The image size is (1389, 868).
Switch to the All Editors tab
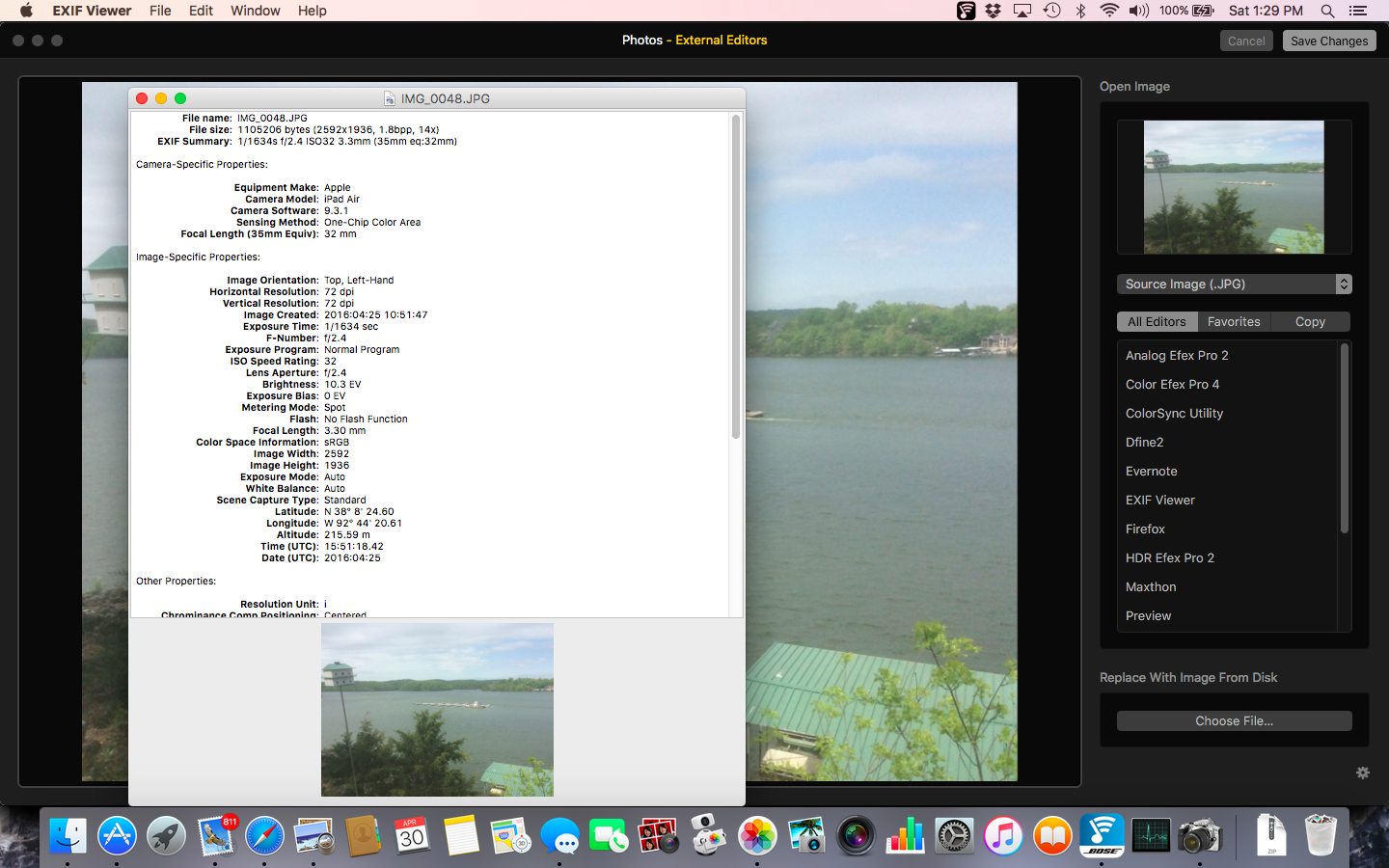pyautogui.click(x=1157, y=321)
